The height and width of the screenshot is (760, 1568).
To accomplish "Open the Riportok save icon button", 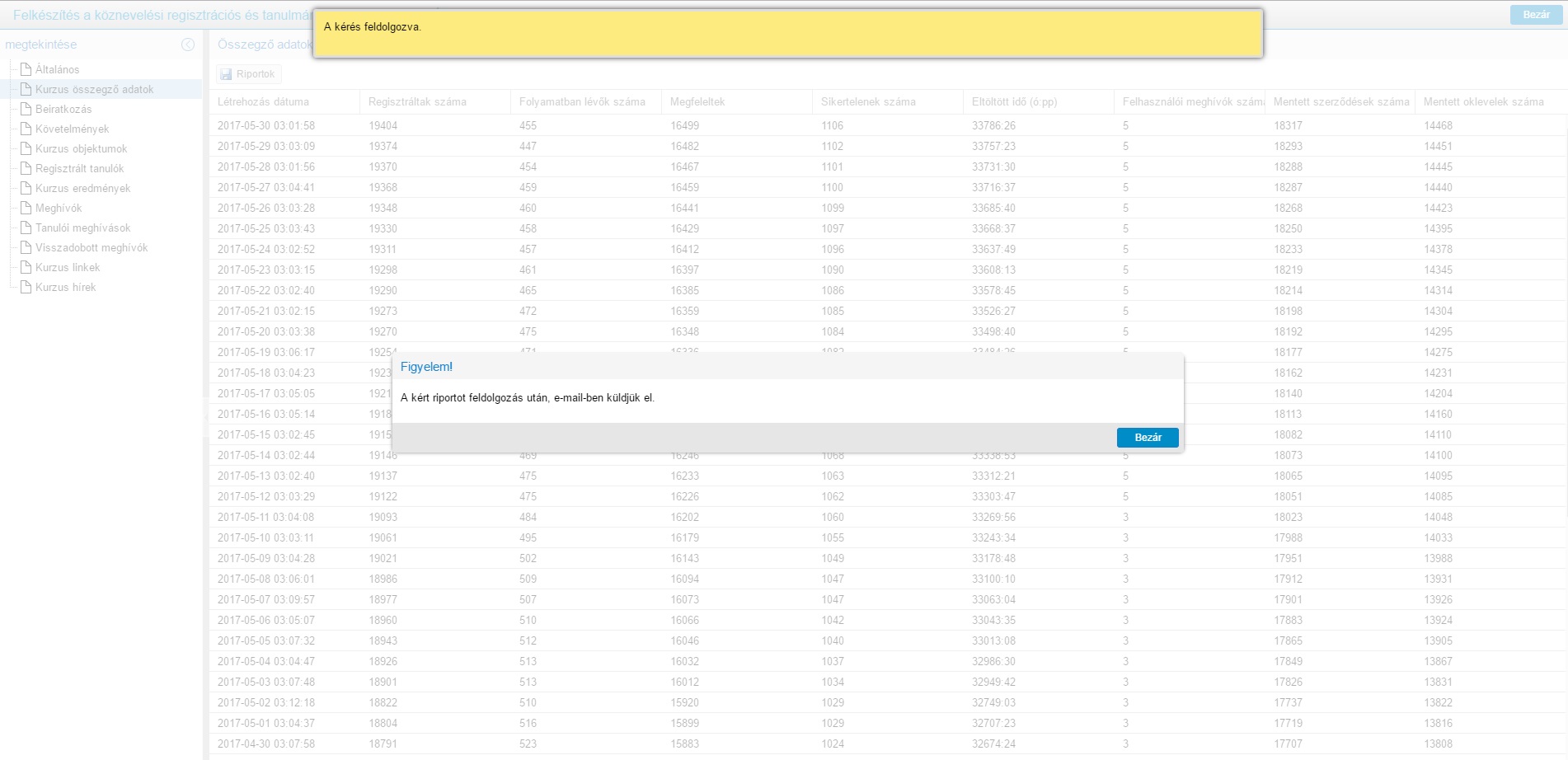I will [226, 74].
